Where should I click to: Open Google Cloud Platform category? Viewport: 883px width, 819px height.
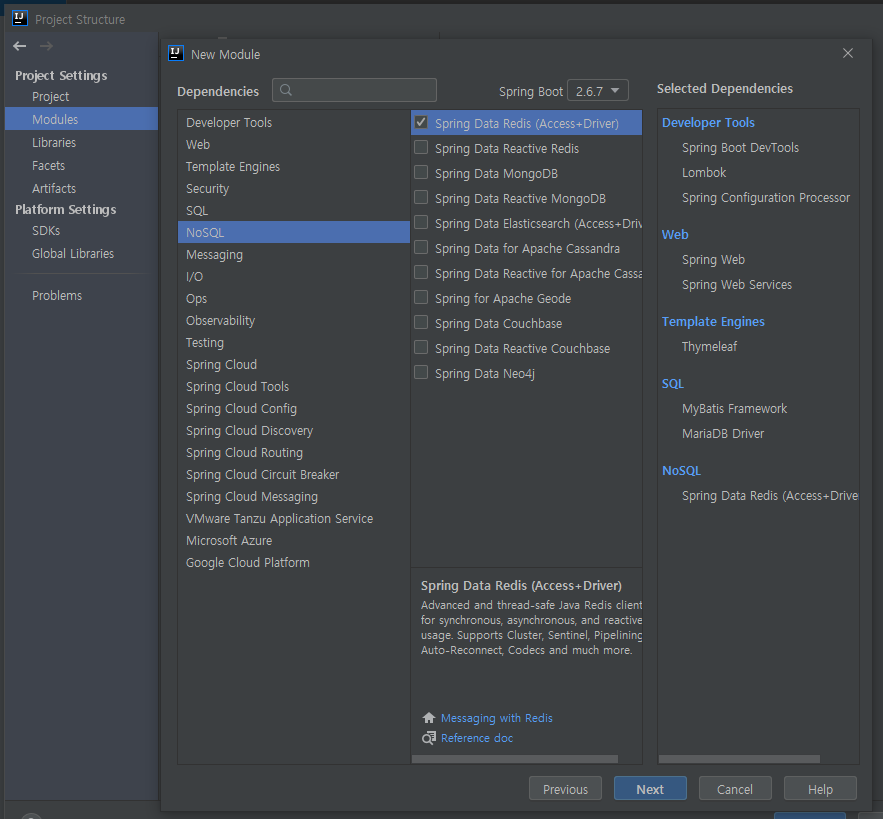click(x=293, y=562)
